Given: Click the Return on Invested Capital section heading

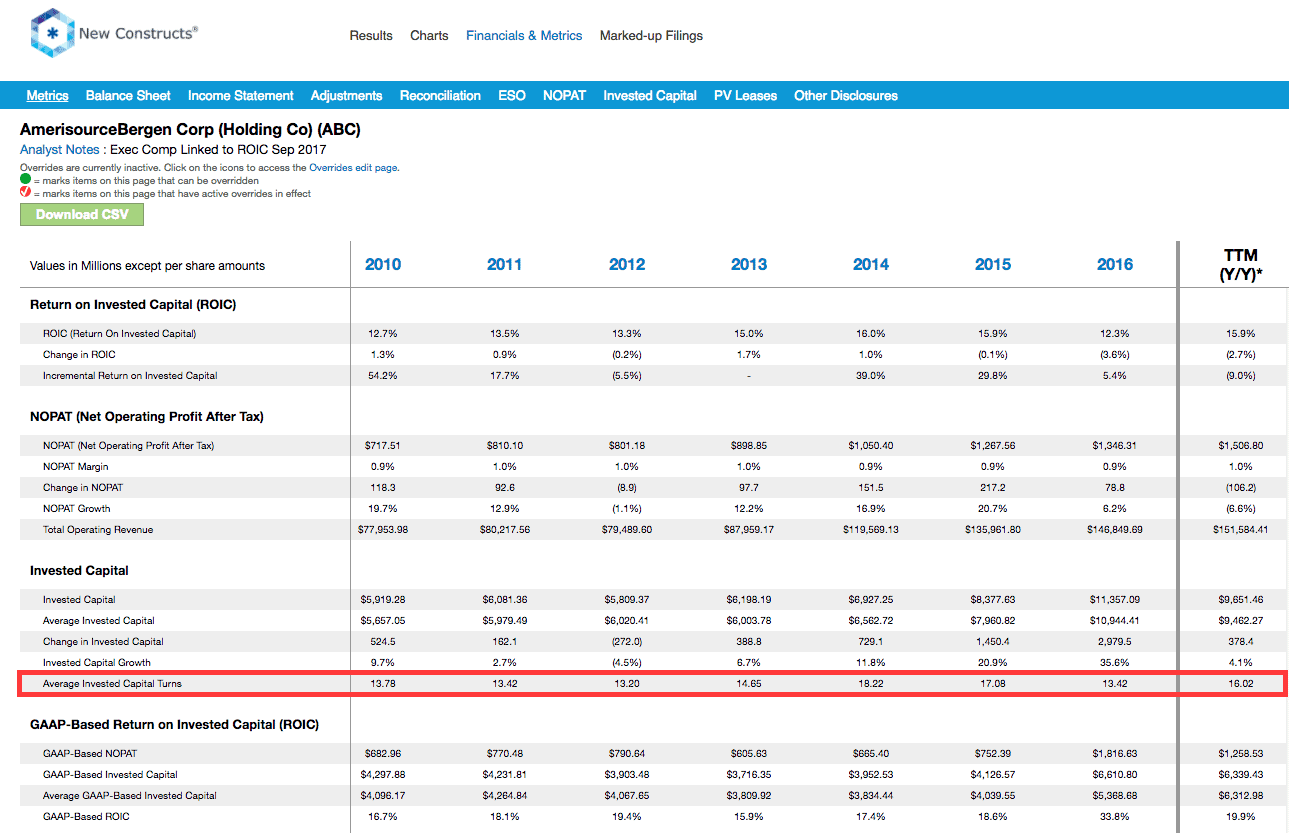Looking at the screenshot, I should click(x=133, y=304).
